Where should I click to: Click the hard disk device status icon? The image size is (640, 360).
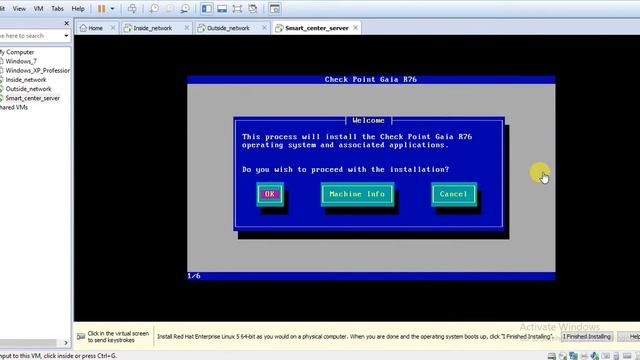pyautogui.click(x=552, y=356)
